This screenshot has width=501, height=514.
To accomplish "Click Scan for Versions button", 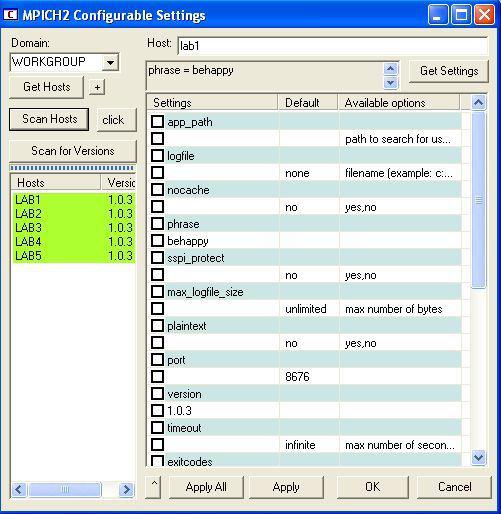I will (73, 151).
